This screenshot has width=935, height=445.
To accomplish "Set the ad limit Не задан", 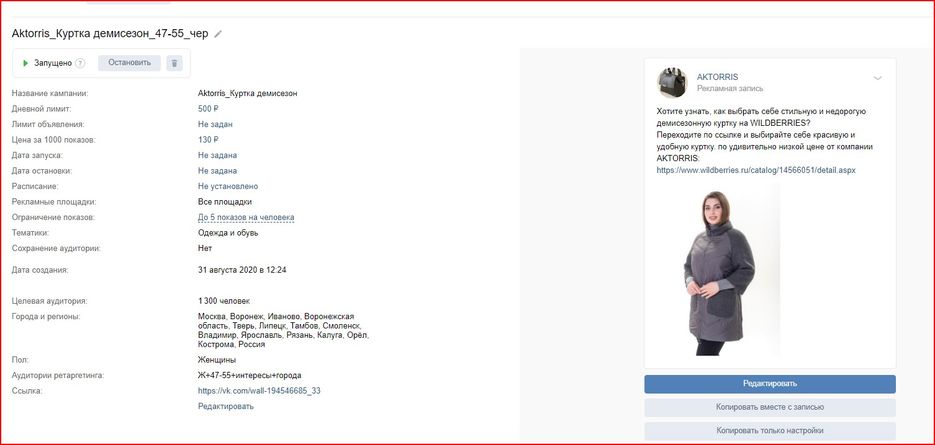I will pyautogui.click(x=215, y=124).
